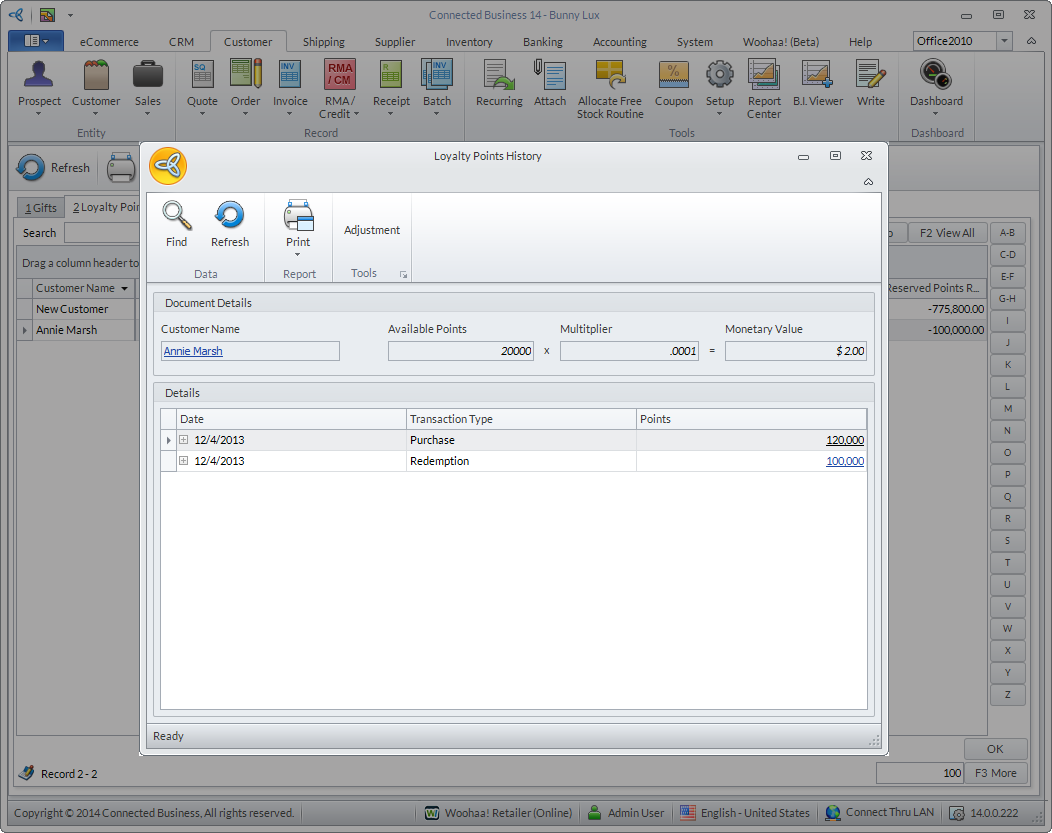1052x833 pixels.
Task: Refresh the Loyalty Points History dialog
Action: [x=229, y=216]
